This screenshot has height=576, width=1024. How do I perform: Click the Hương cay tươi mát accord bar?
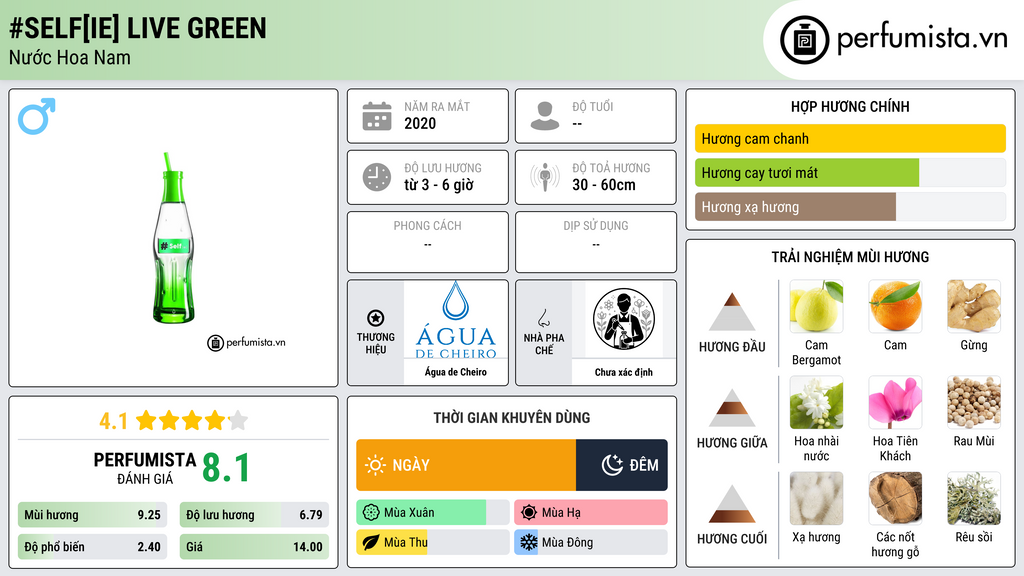pos(850,172)
